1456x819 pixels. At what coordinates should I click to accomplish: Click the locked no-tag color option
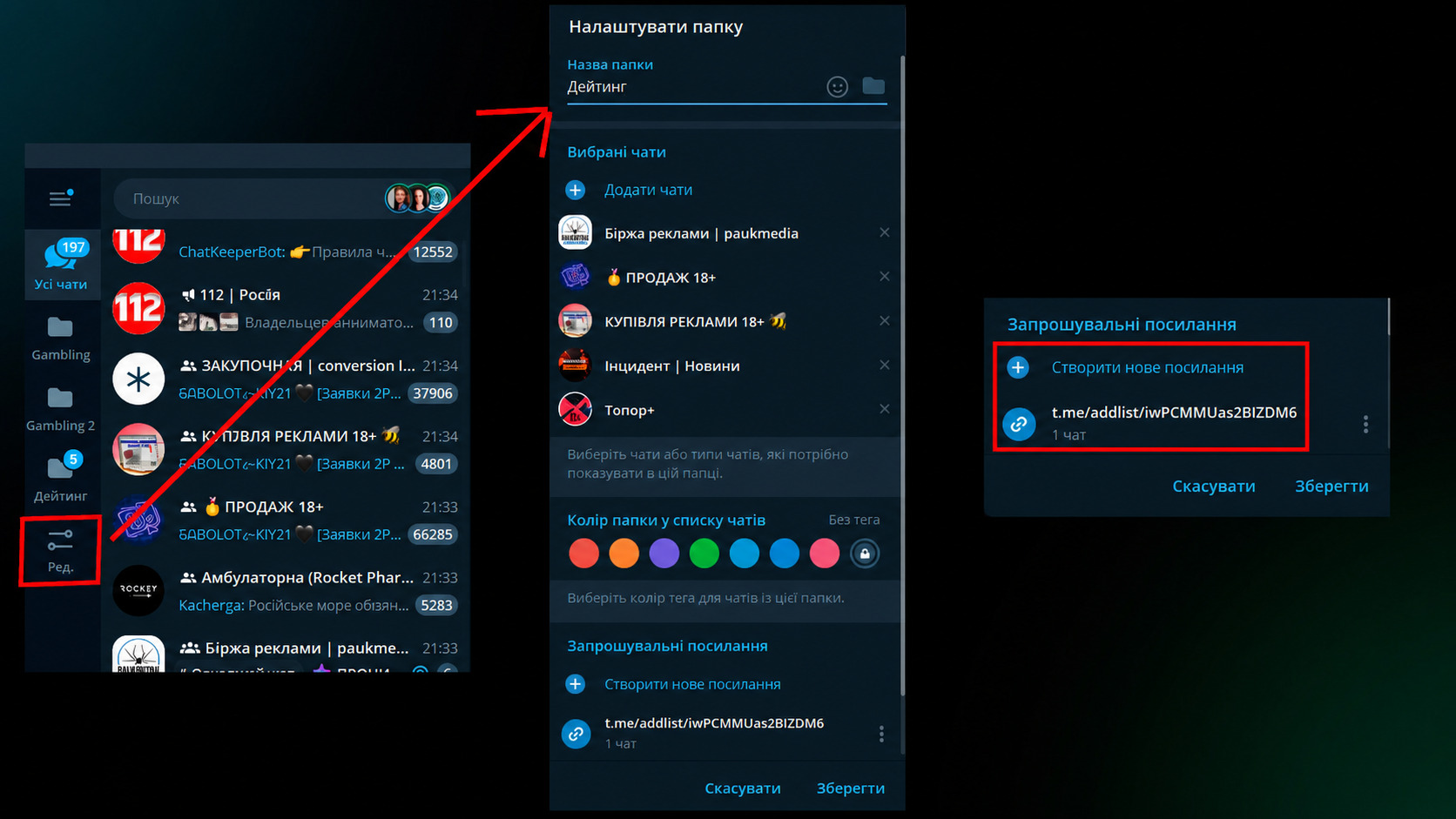(x=865, y=553)
